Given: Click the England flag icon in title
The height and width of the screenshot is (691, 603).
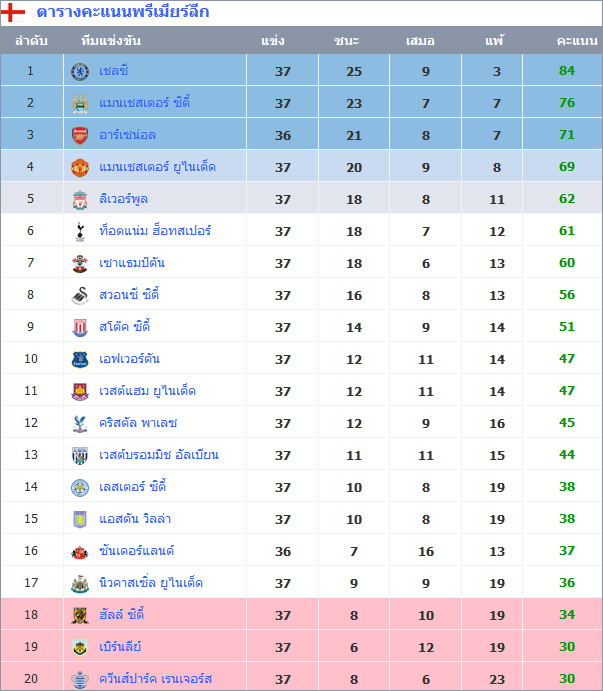Looking at the screenshot, I should 14,13.
